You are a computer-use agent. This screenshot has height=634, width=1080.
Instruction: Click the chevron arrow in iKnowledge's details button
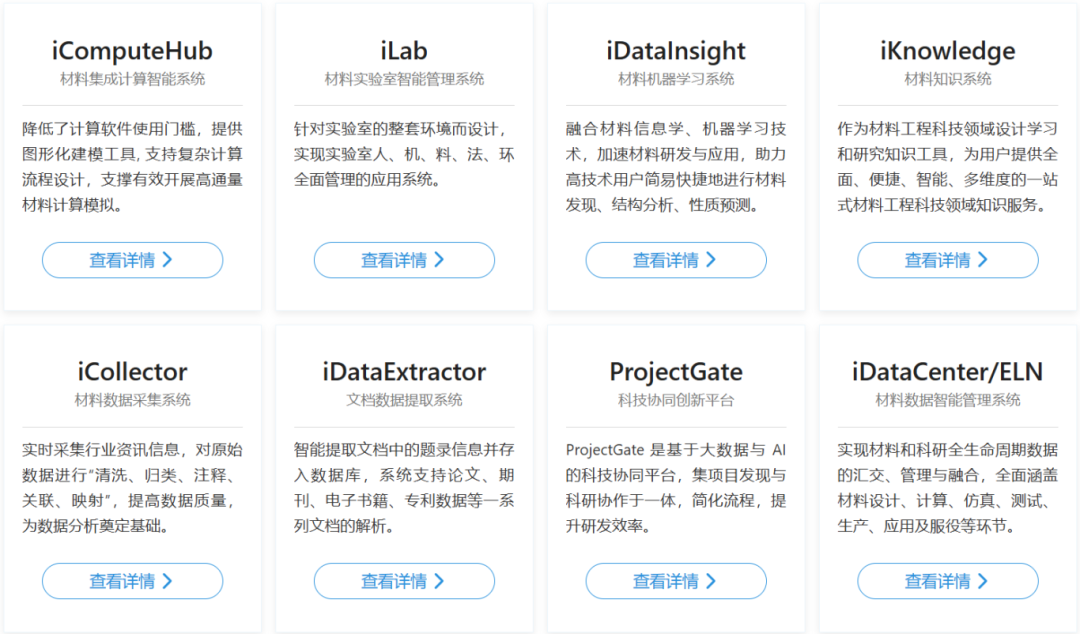point(983,260)
